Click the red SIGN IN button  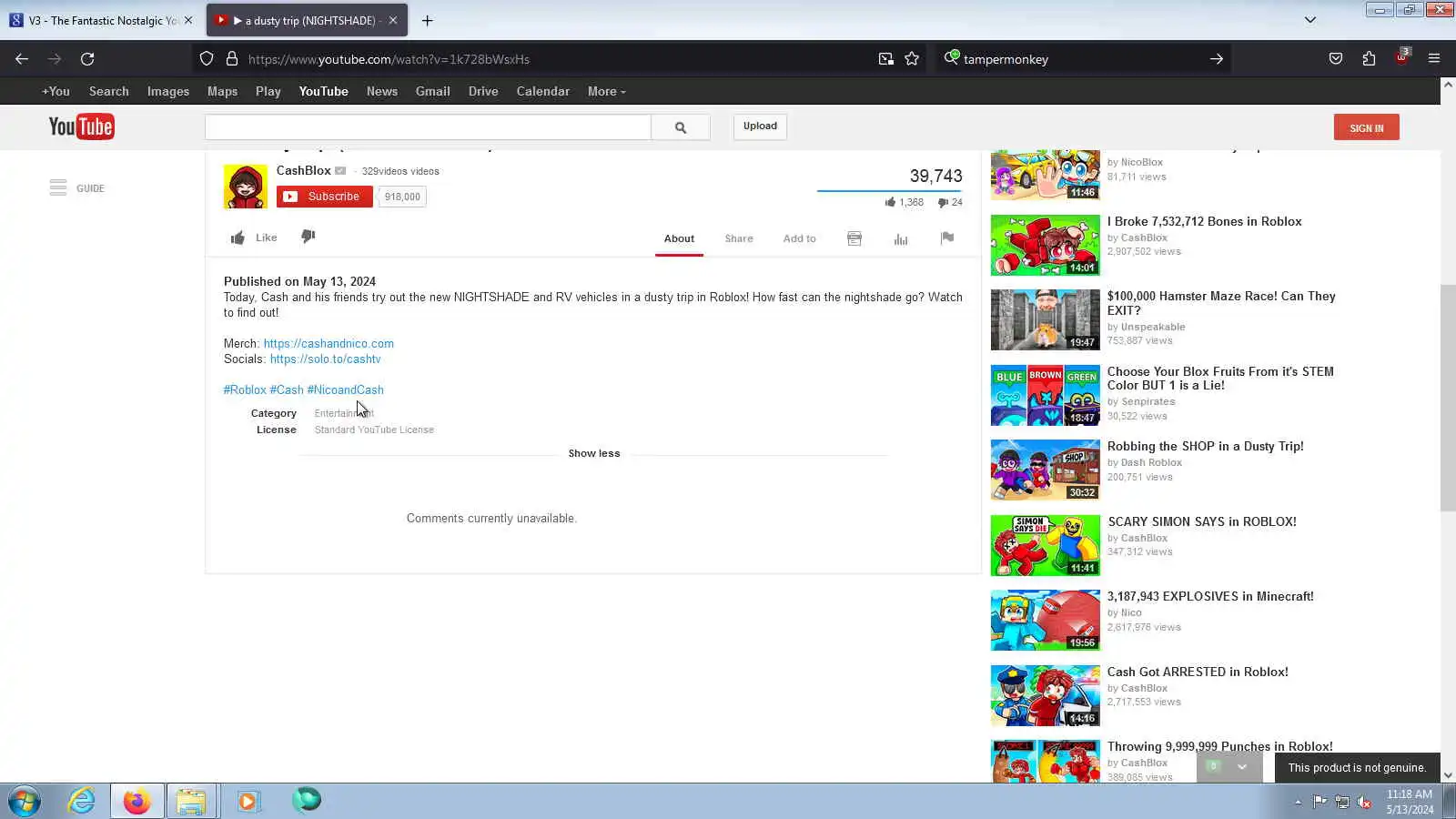pos(1367,127)
